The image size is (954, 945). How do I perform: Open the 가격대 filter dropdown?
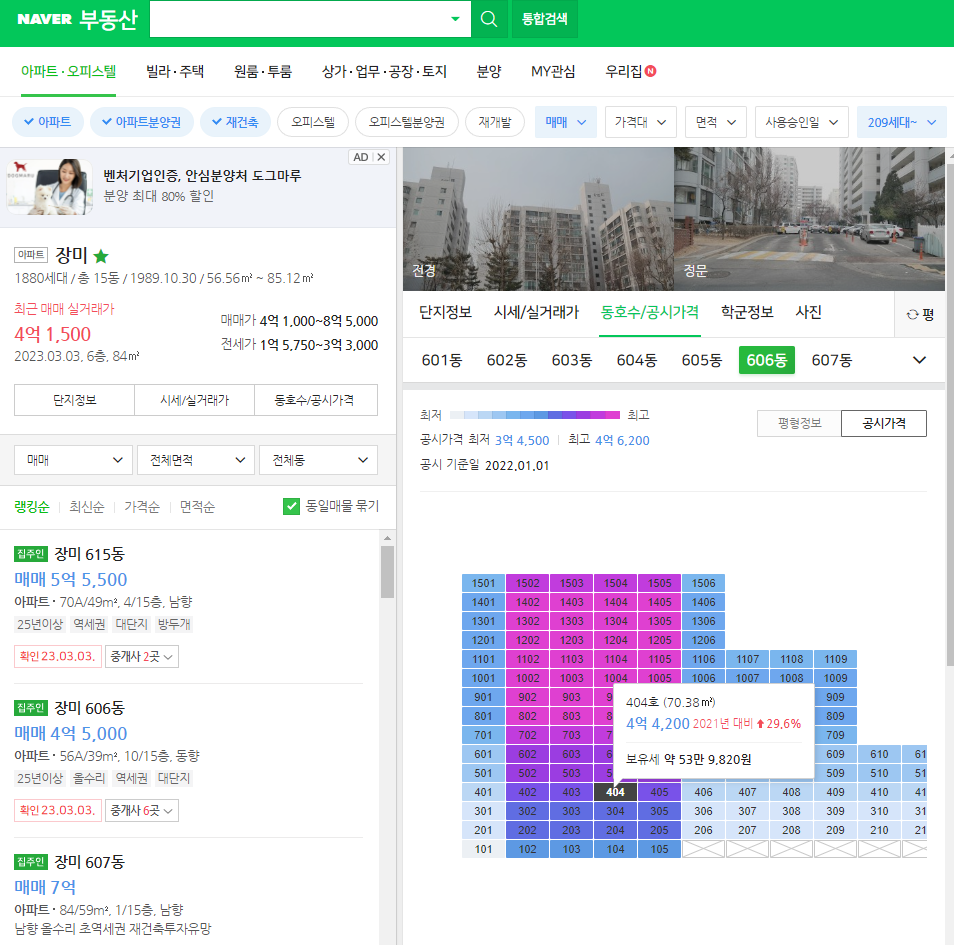(641, 122)
